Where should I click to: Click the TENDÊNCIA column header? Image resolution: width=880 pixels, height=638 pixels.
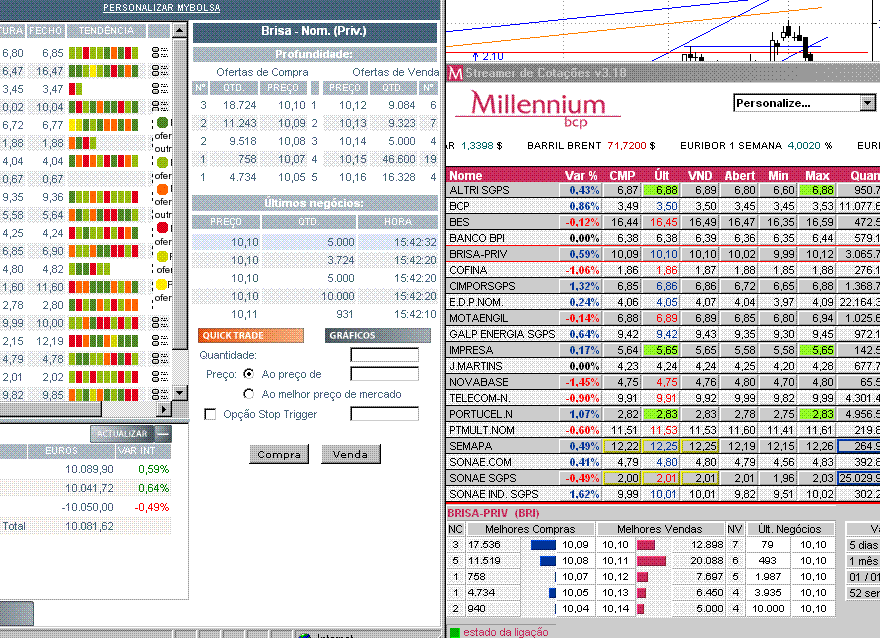107,30
